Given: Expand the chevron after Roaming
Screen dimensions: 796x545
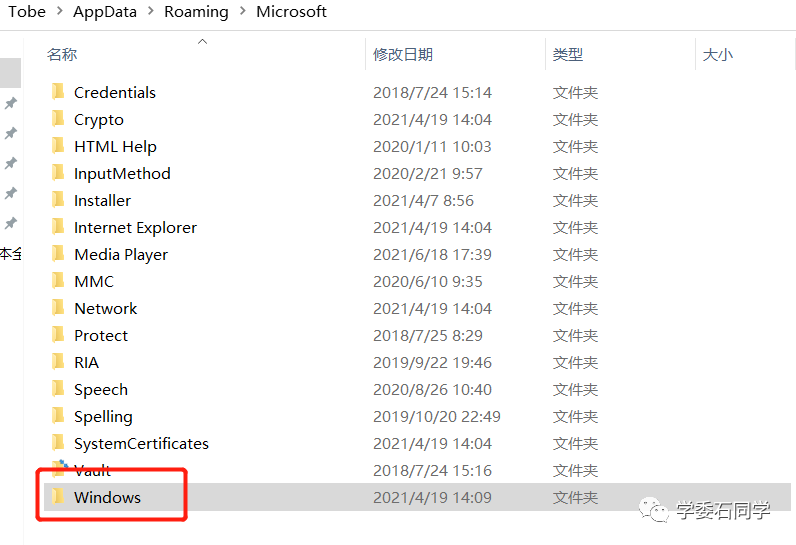Looking at the screenshot, I should pos(243,11).
